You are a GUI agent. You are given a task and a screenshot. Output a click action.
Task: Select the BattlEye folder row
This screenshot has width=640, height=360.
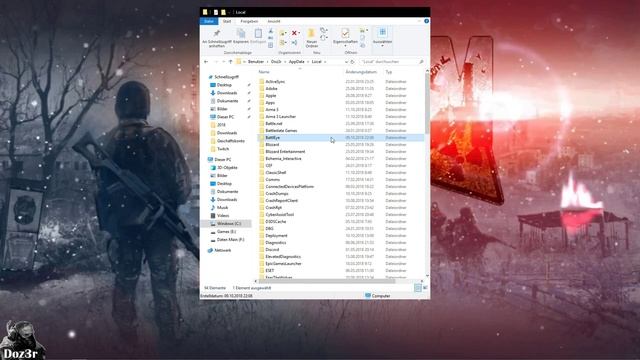tap(341, 138)
